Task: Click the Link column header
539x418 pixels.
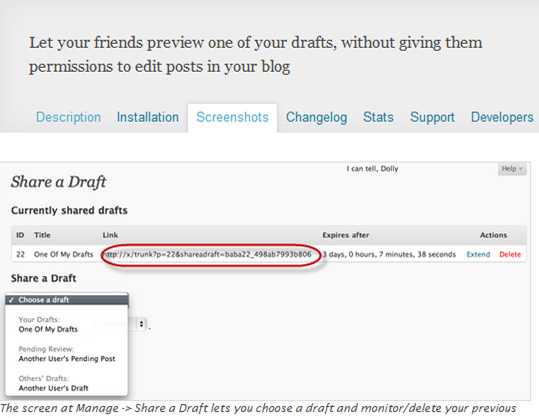Action: coord(110,235)
